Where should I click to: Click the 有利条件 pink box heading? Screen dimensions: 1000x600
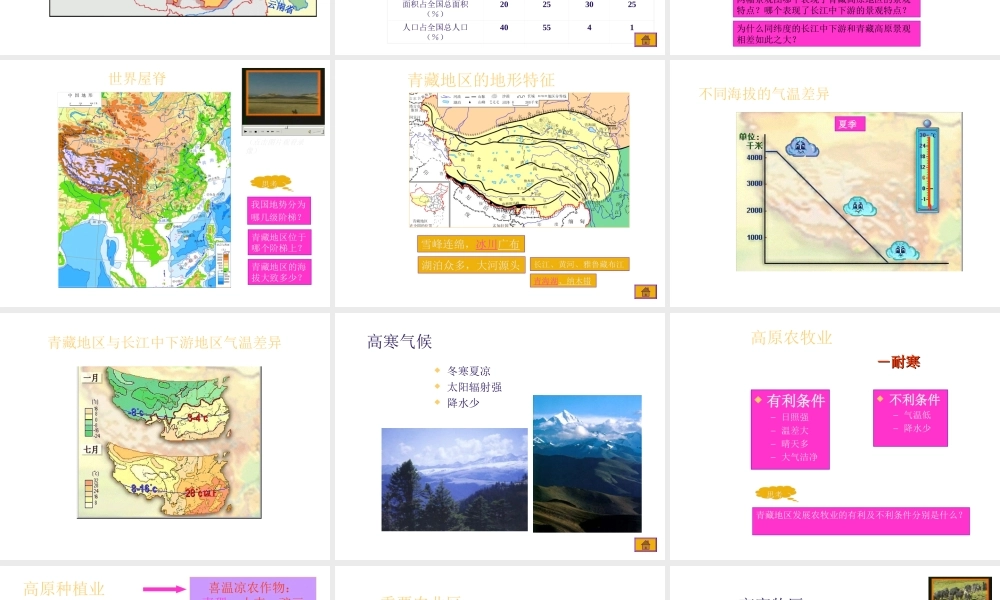[x=795, y=400]
